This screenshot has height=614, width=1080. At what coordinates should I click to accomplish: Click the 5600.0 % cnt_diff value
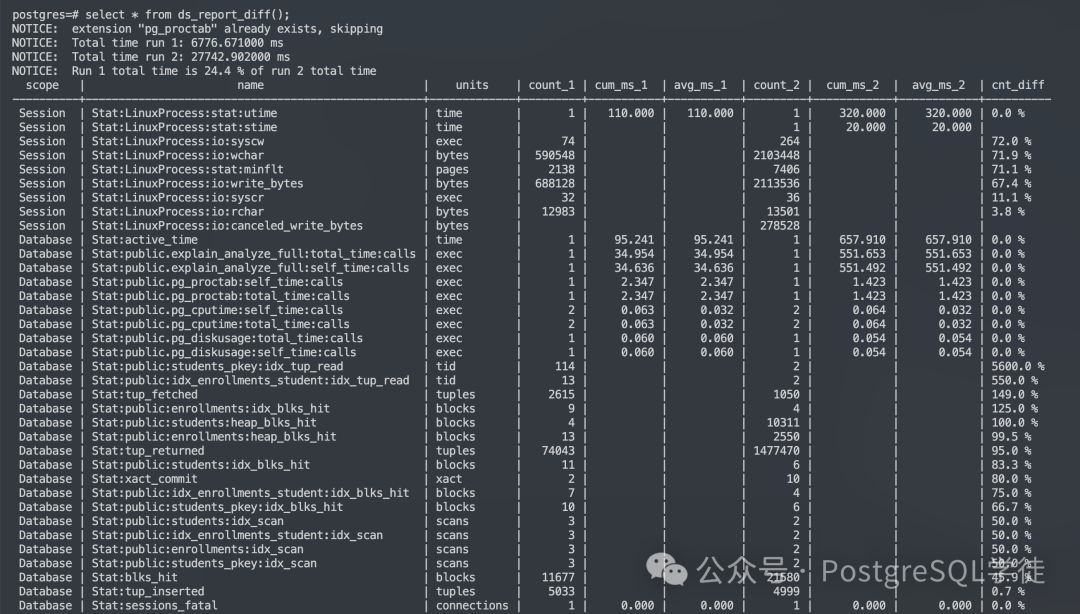tap(1018, 367)
